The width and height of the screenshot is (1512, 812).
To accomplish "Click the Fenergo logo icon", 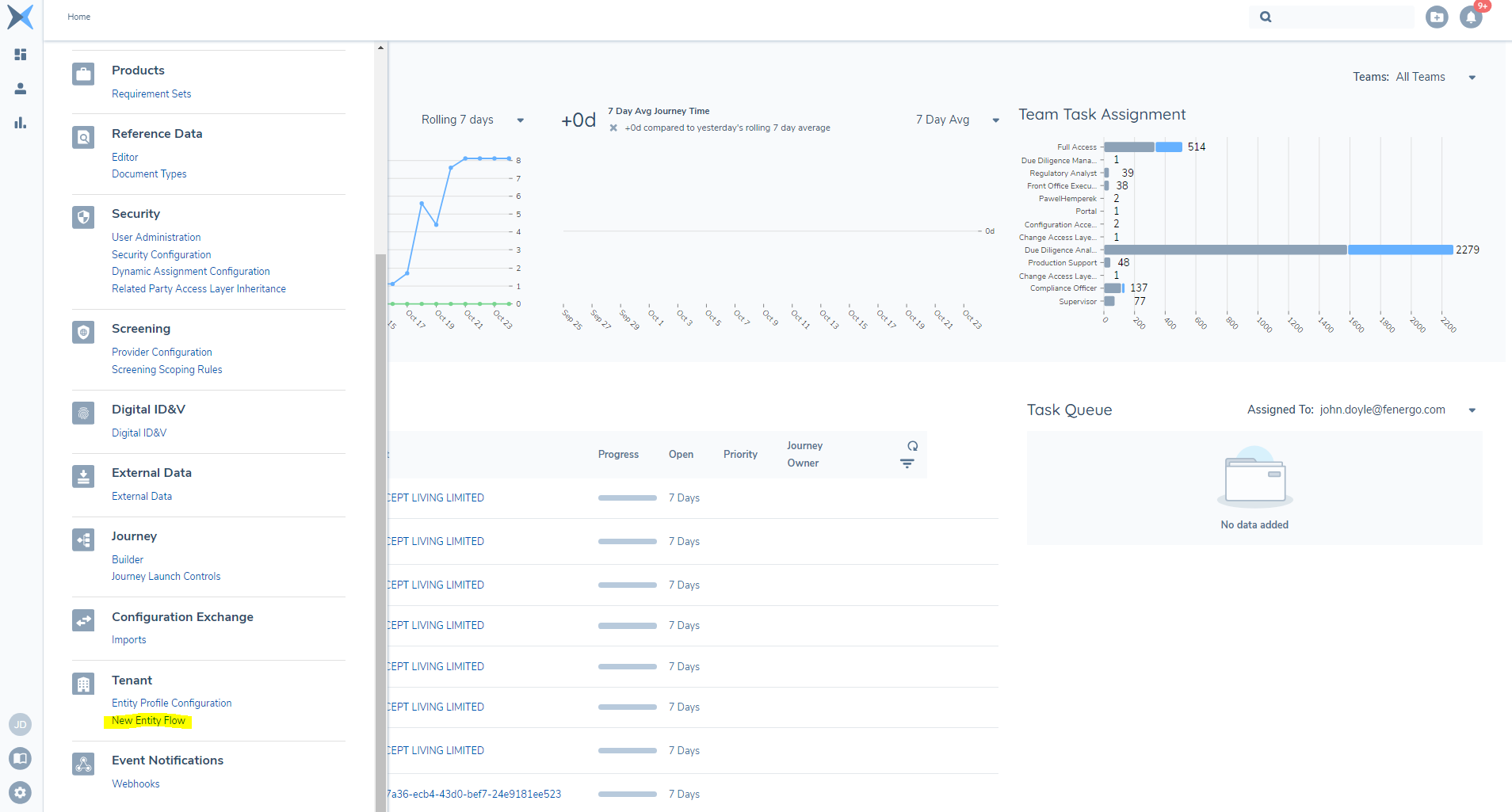I will [21, 17].
